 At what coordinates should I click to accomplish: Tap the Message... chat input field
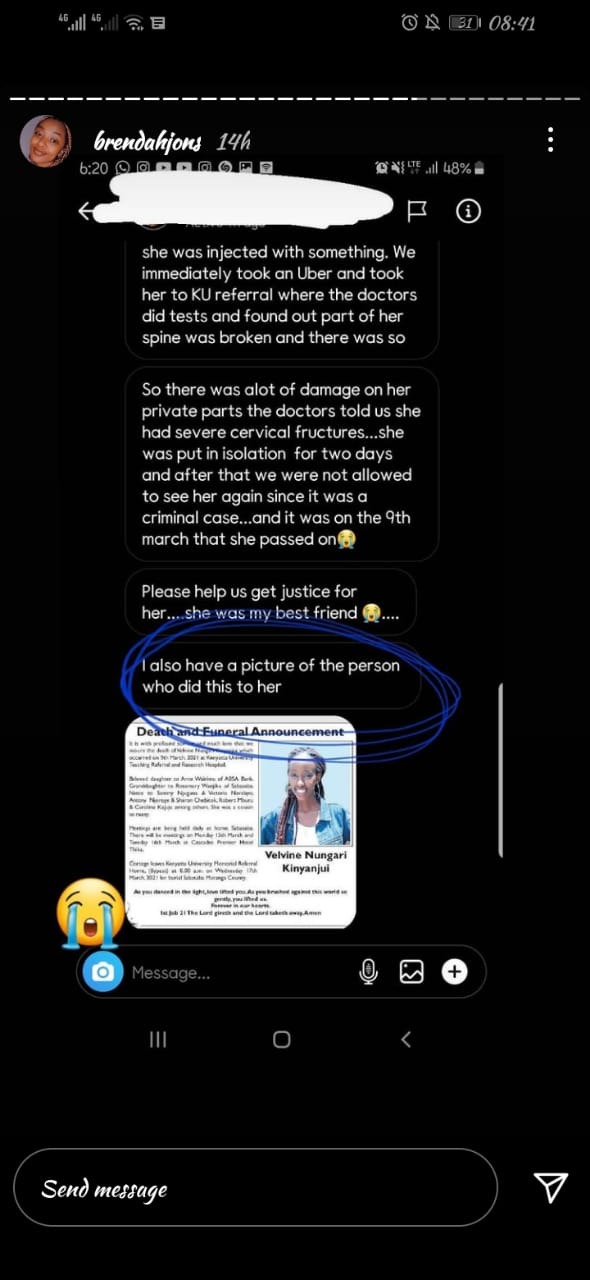tap(238, 972)
